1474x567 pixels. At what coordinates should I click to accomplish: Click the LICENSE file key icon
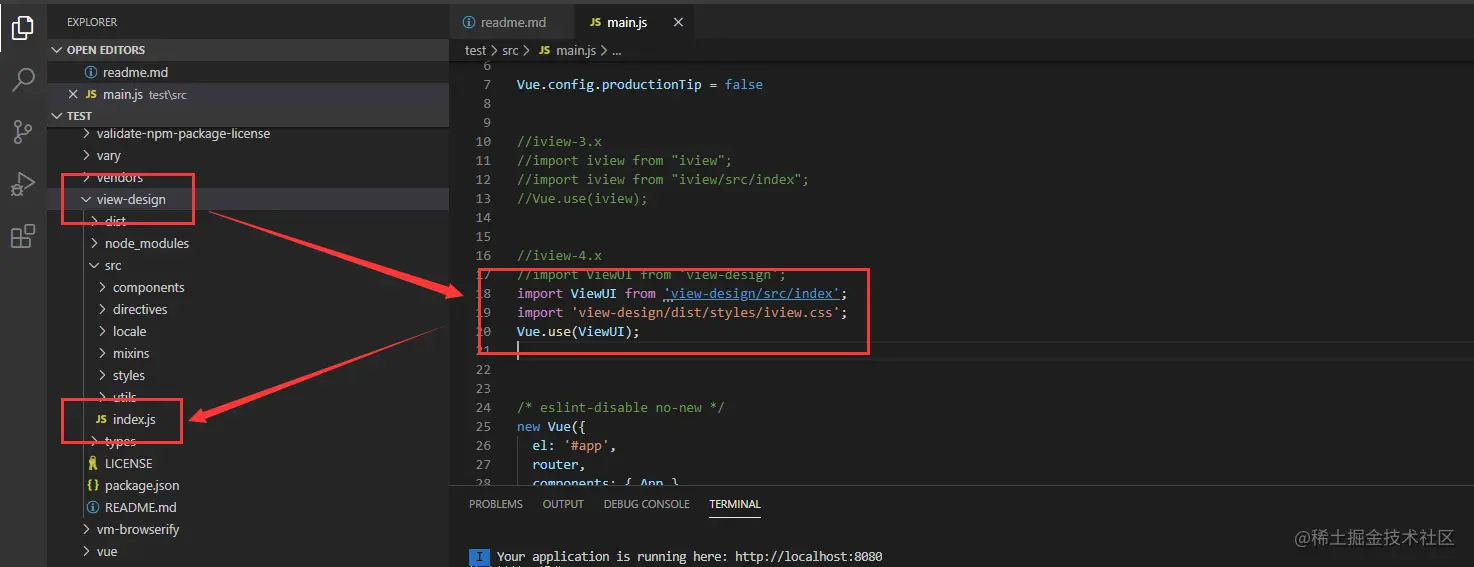coord(93,464)
